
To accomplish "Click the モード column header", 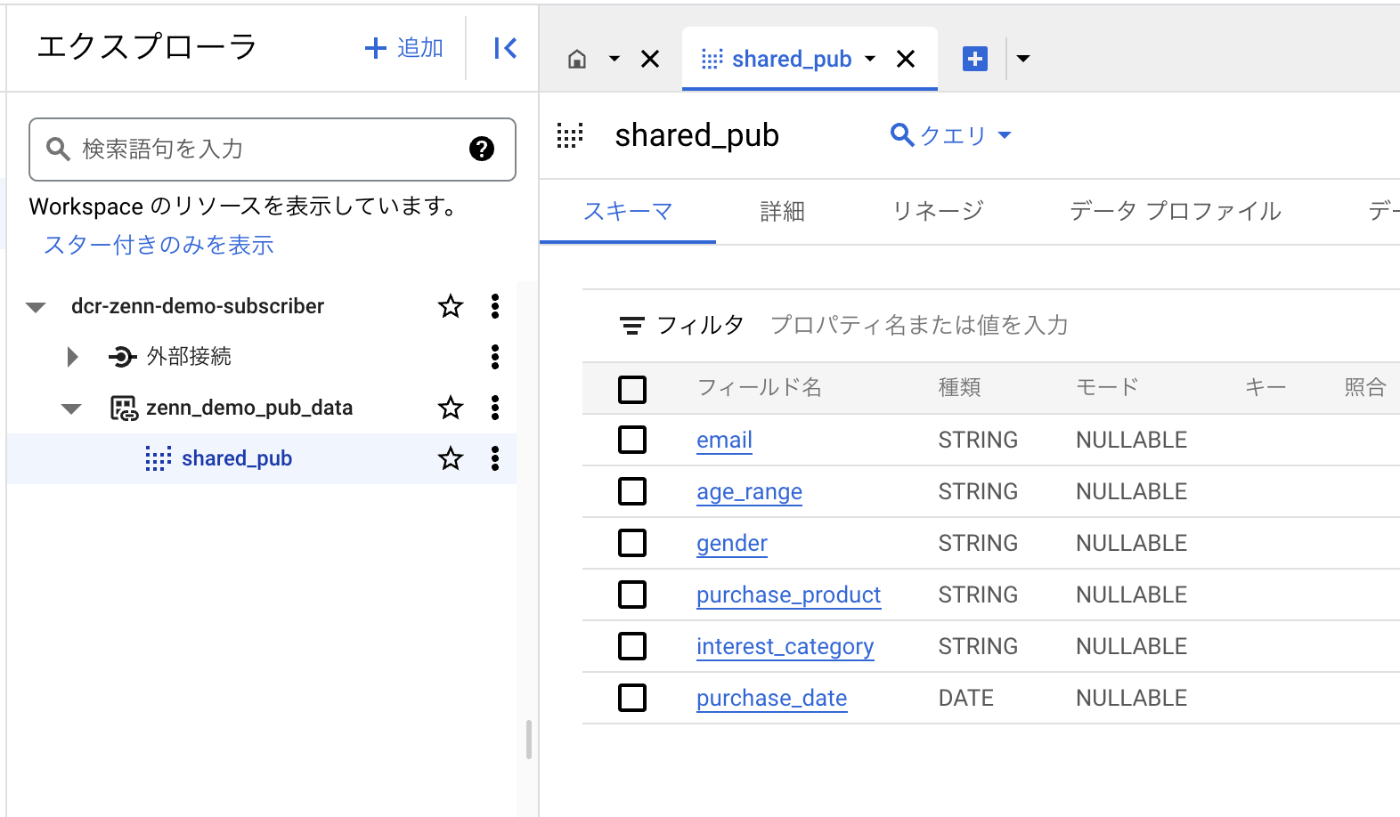I will [x=1107, y=388].
